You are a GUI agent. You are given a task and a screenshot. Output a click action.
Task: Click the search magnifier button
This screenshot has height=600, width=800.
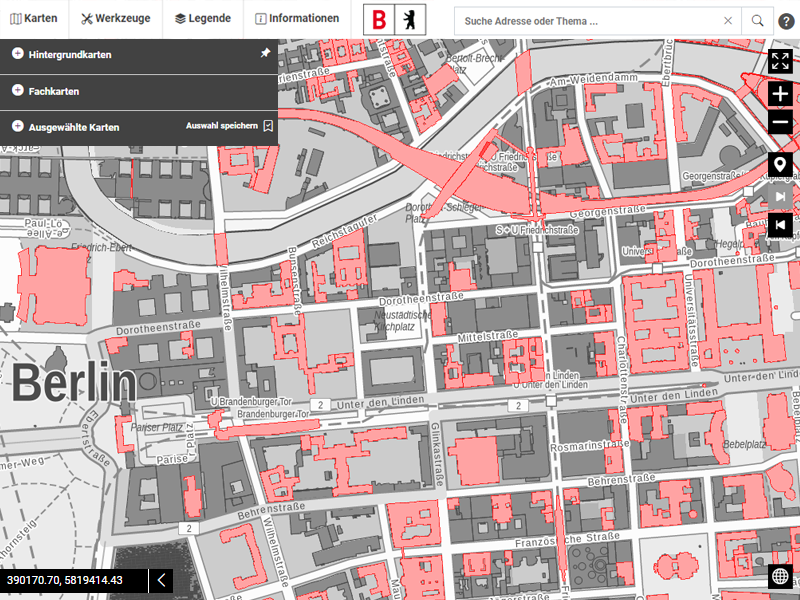758,21
